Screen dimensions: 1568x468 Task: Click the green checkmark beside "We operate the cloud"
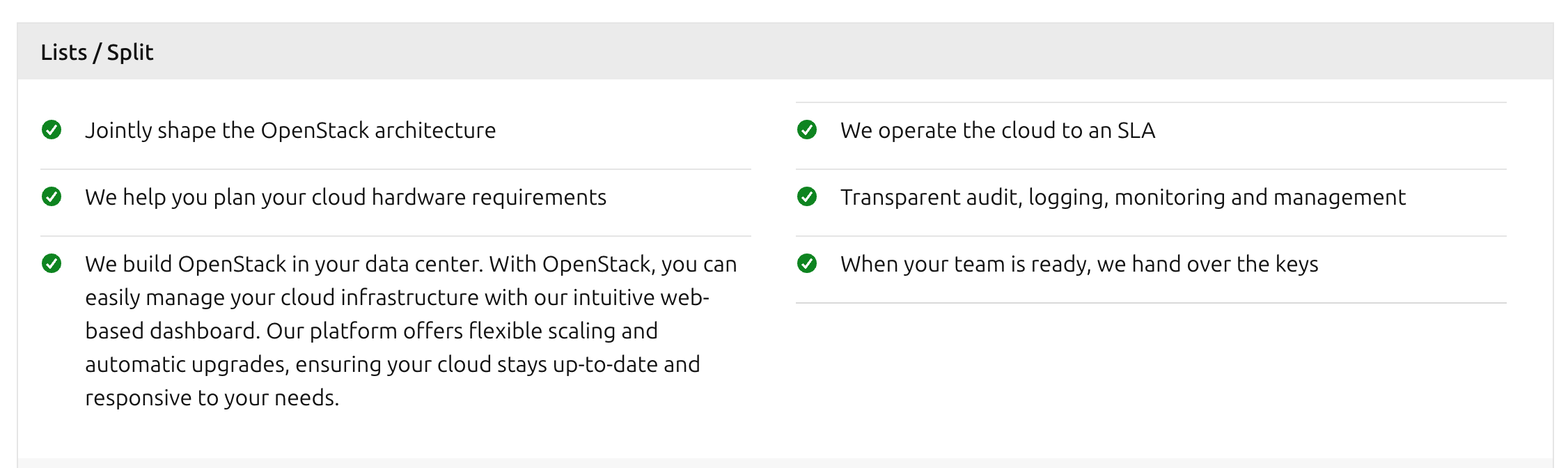pyautogui.click(x=806, y=130)
